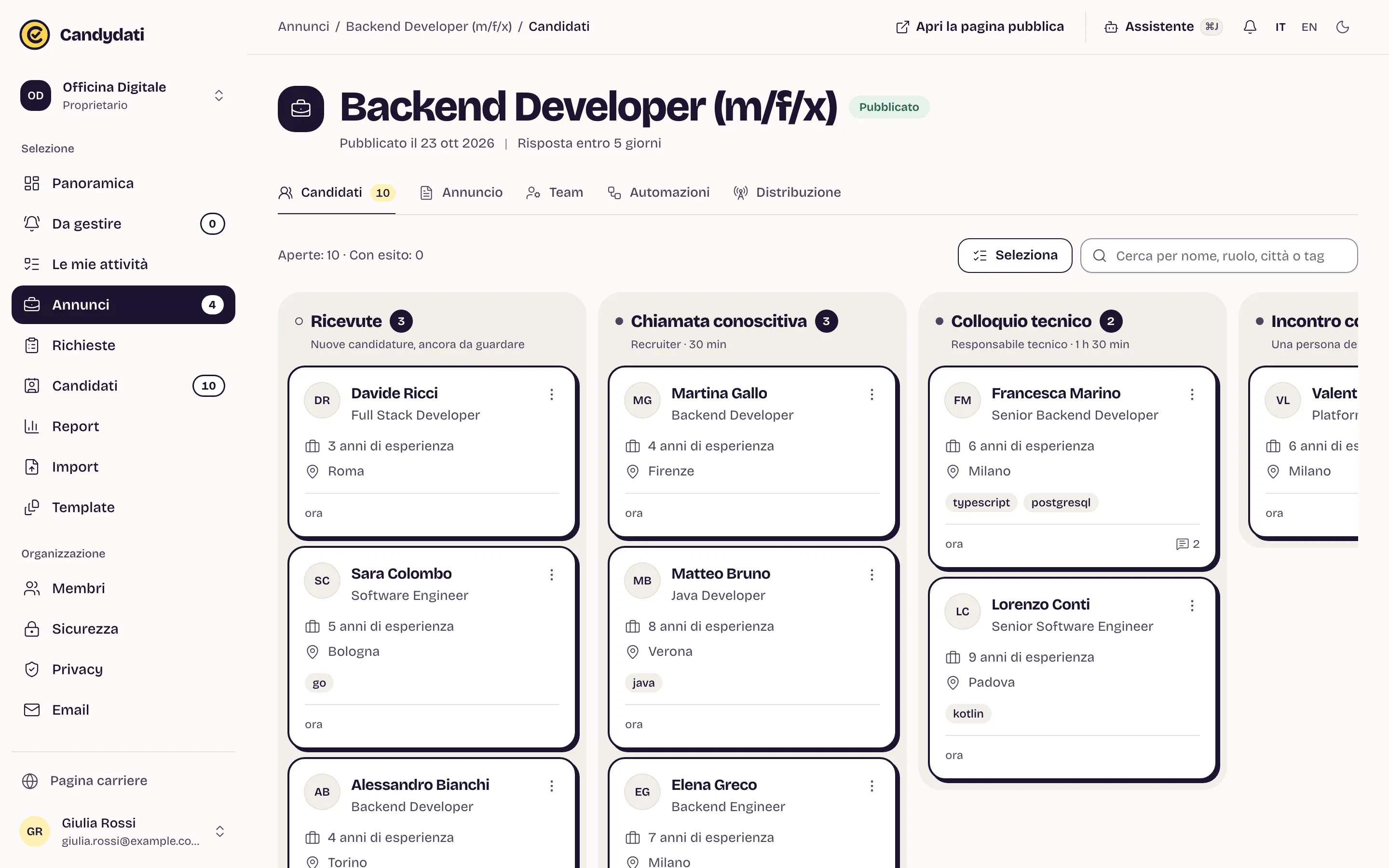Click the go tag on Sara Colombo

[319, 682]
